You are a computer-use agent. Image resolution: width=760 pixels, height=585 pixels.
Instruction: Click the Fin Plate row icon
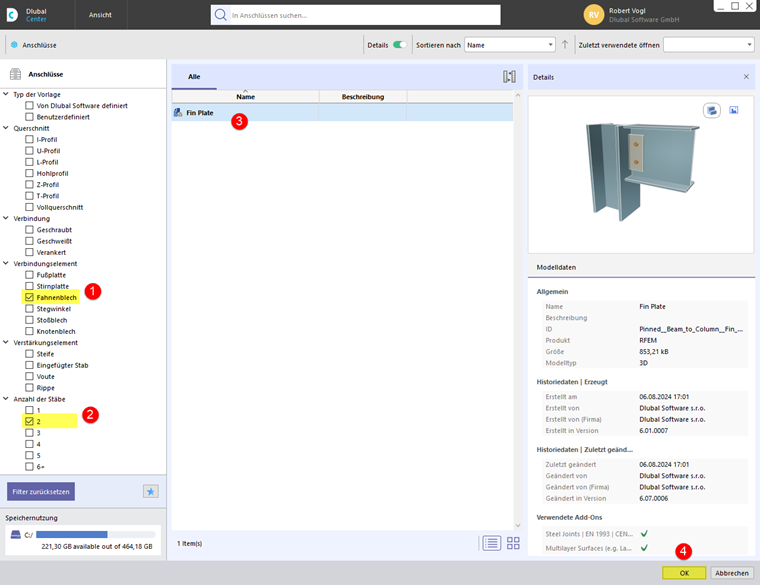click(x=178, y=112)
